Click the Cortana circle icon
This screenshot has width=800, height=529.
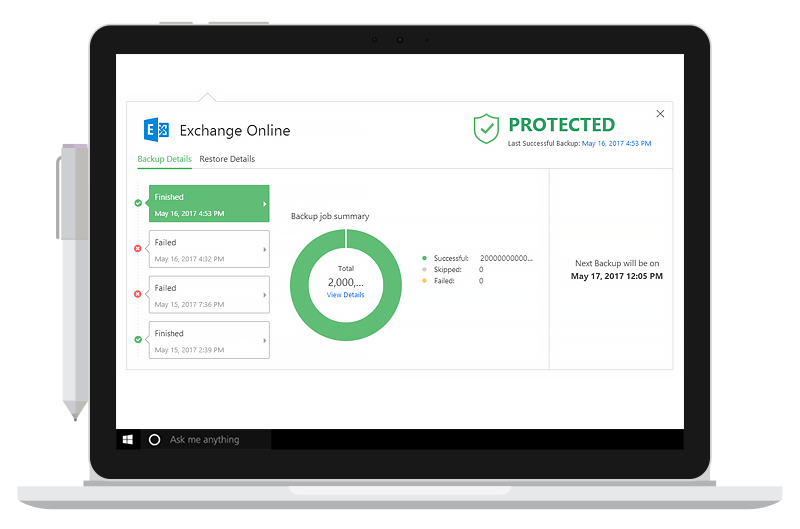pos(154,440)
